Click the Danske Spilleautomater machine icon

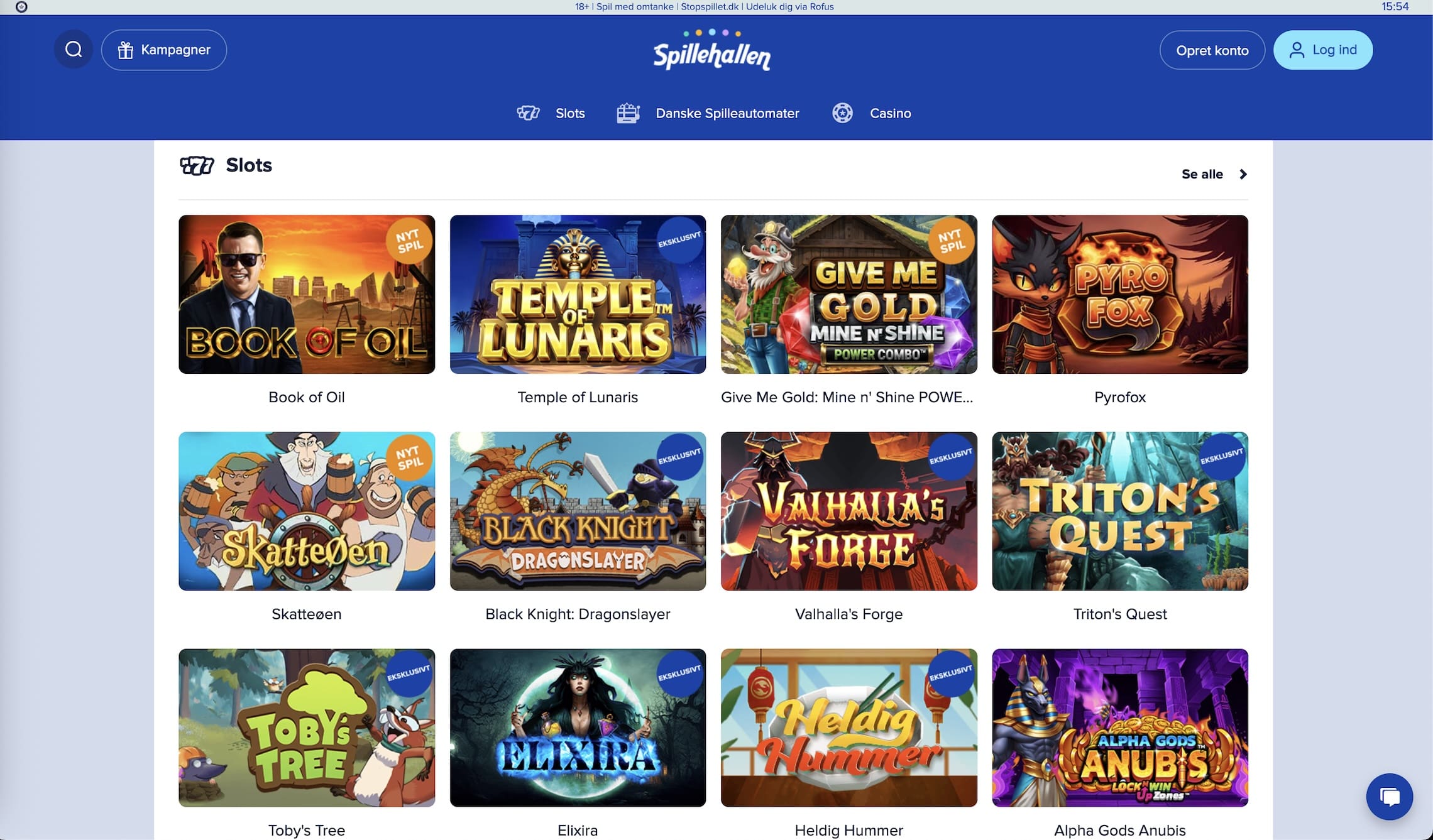coord(628,113)
